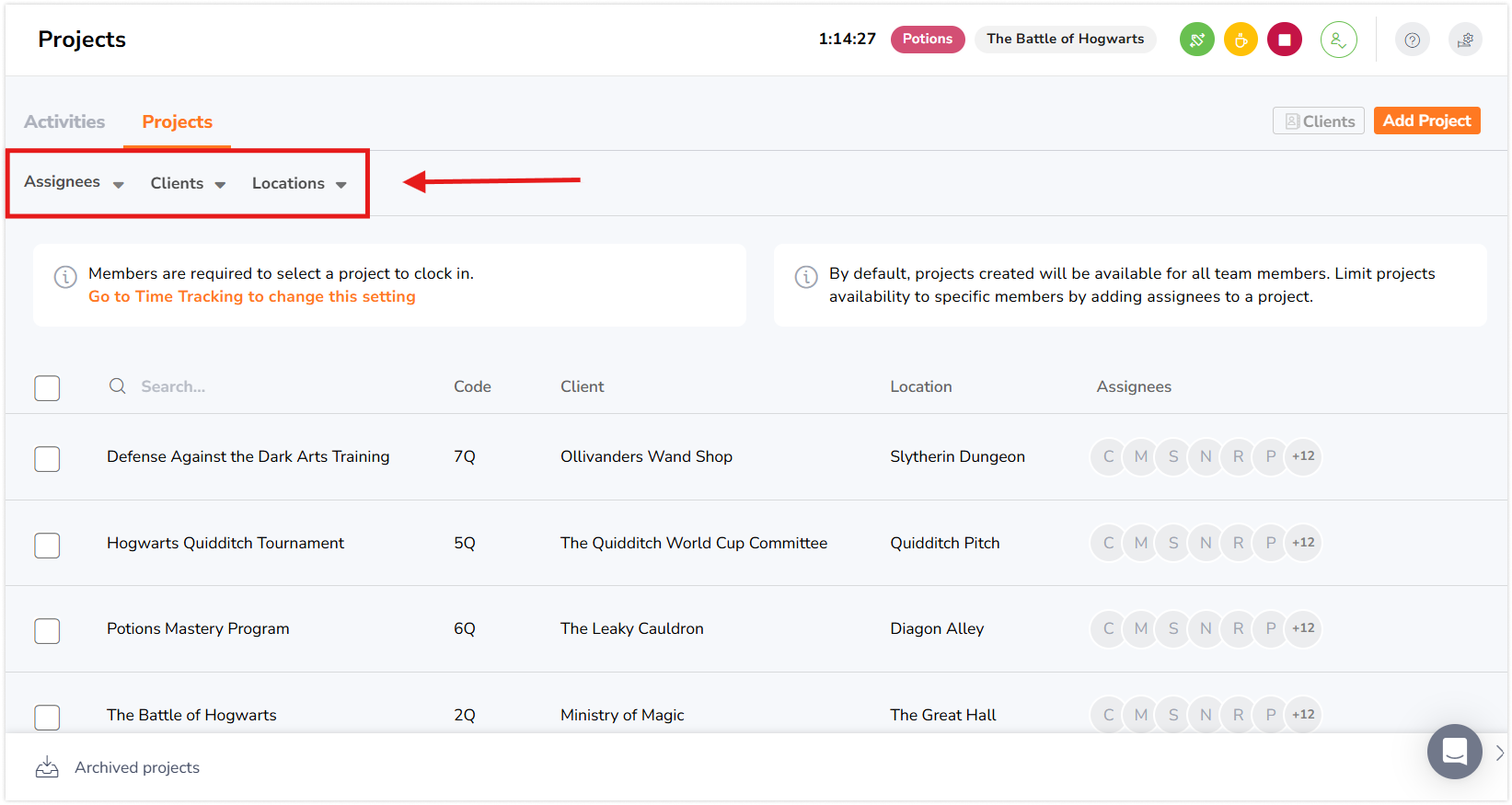The height and width of the screenshot is (805, 1512).
Task: Click the green switch activity icon
Action: point(1196,40)
